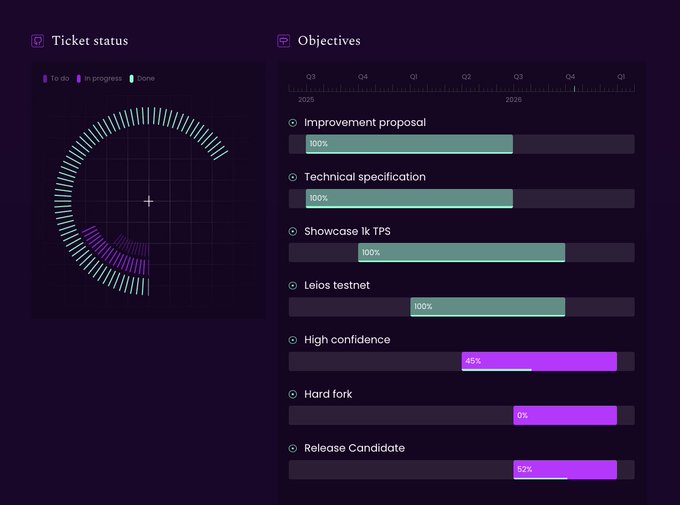Viewport: 680px width, 505px height.
Task: Click the Release Candidate label
Action: pyautogui.click(x=354, y=448)
